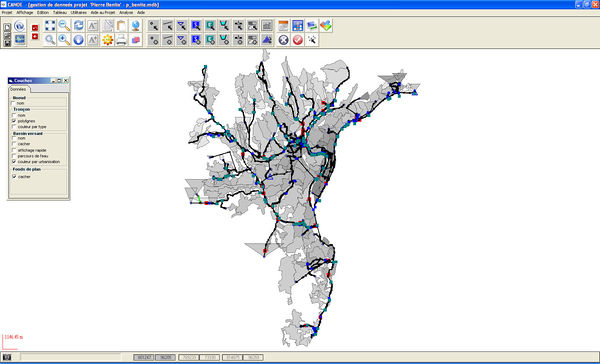The image size is (600, 364).
Task: Click the yellow sun gear icon
Action: click(108, 40)
